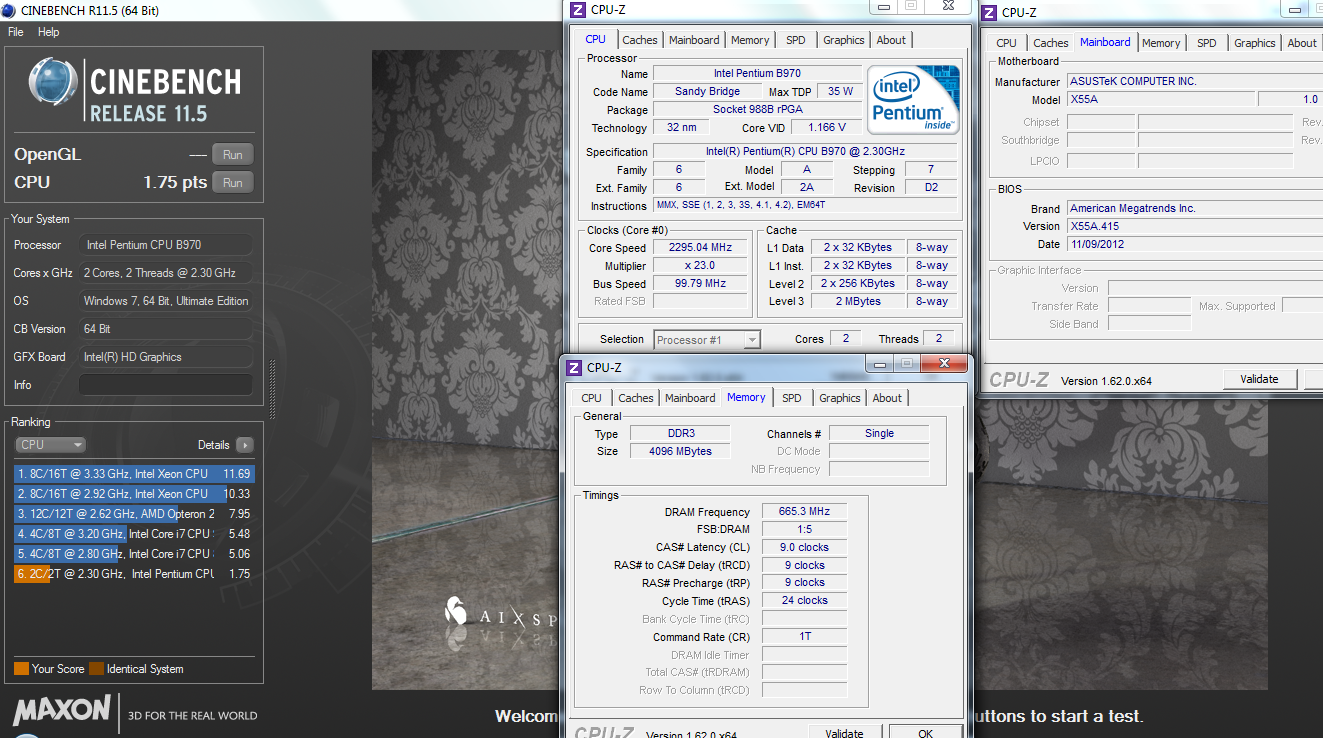Switch to Graphics tab in right CPU-Z window
Viewport: 1323px width, 738px height.
pyautogui.click(x=1255, y=43)
